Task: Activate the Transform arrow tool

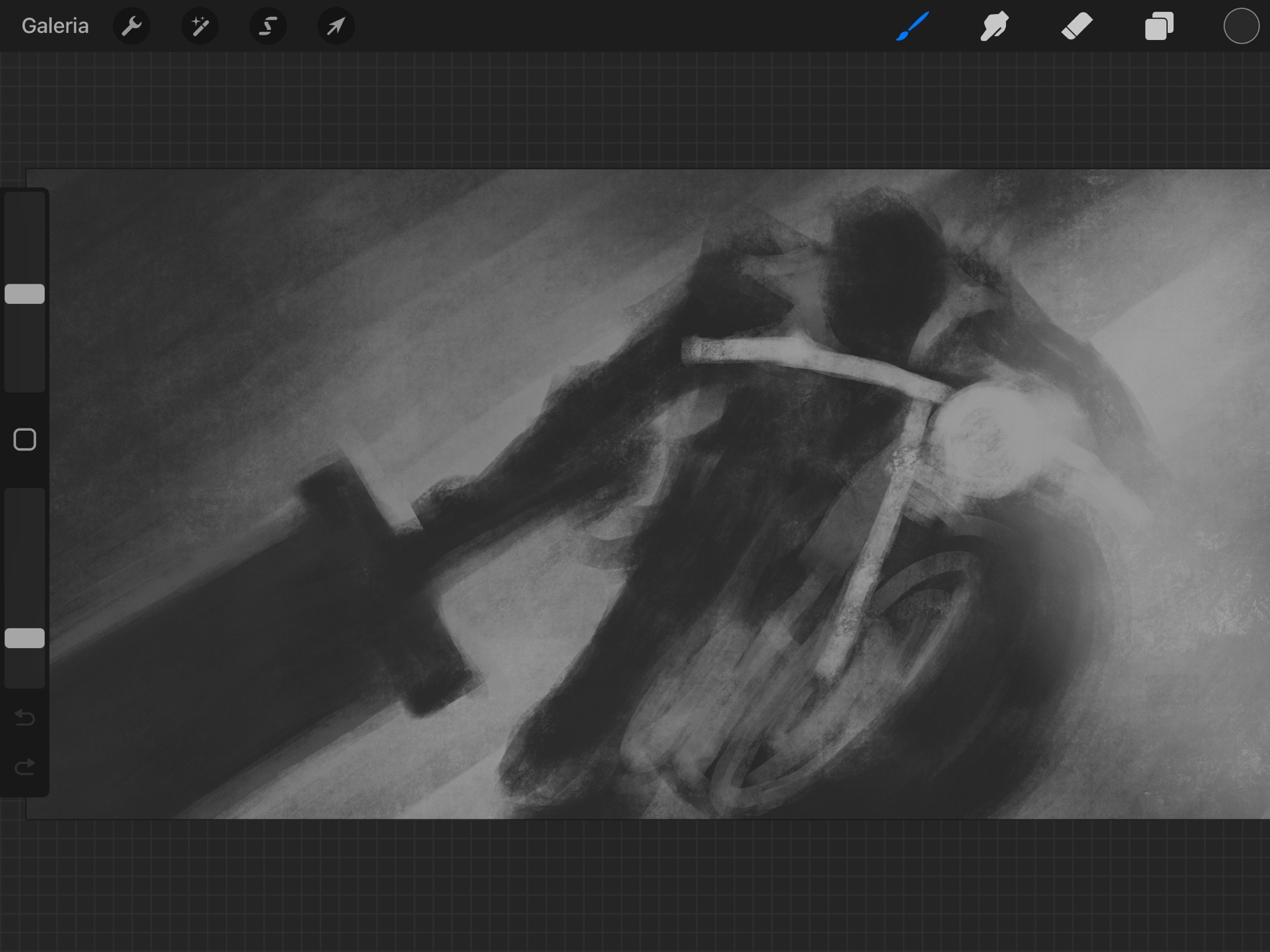Action: pos(336,26)
